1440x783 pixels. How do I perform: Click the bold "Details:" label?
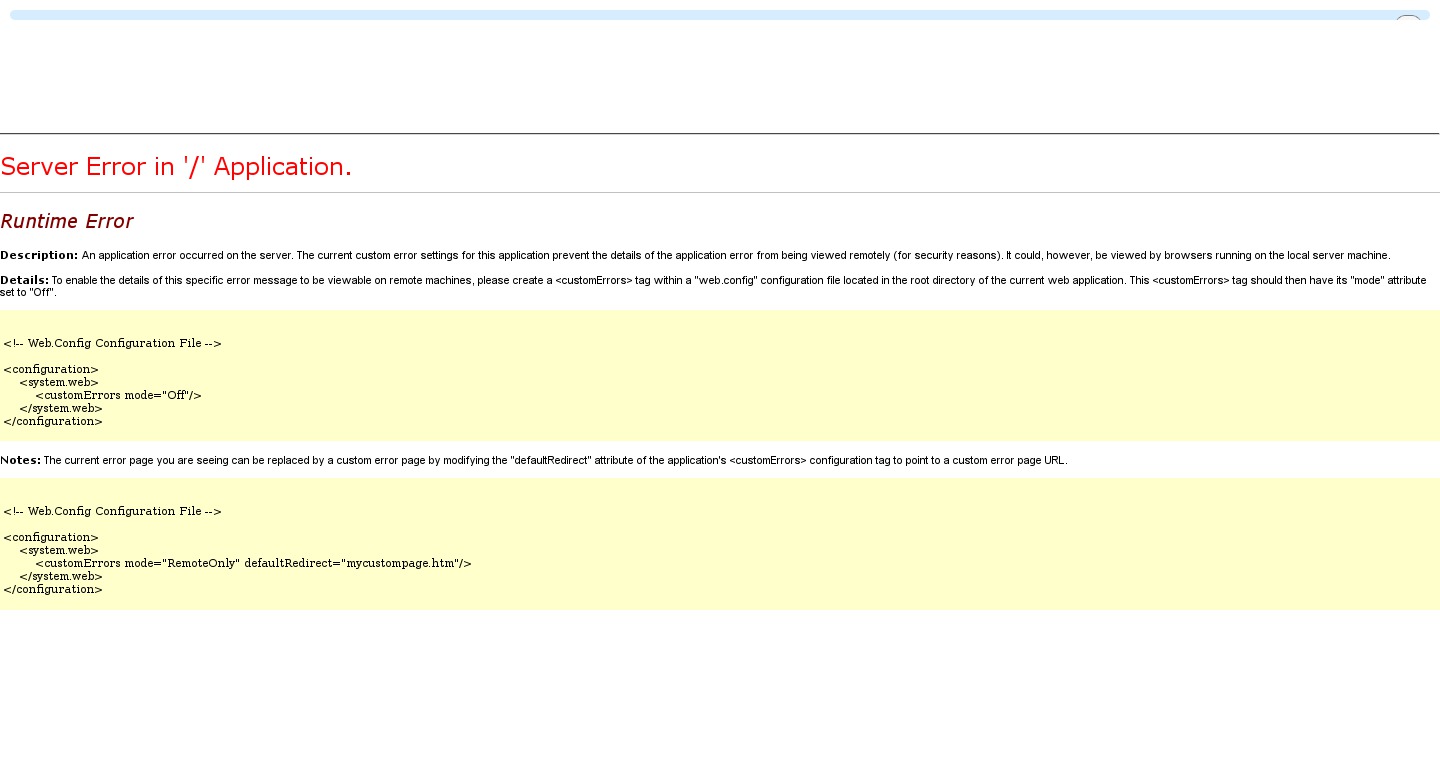click(25, 280)
